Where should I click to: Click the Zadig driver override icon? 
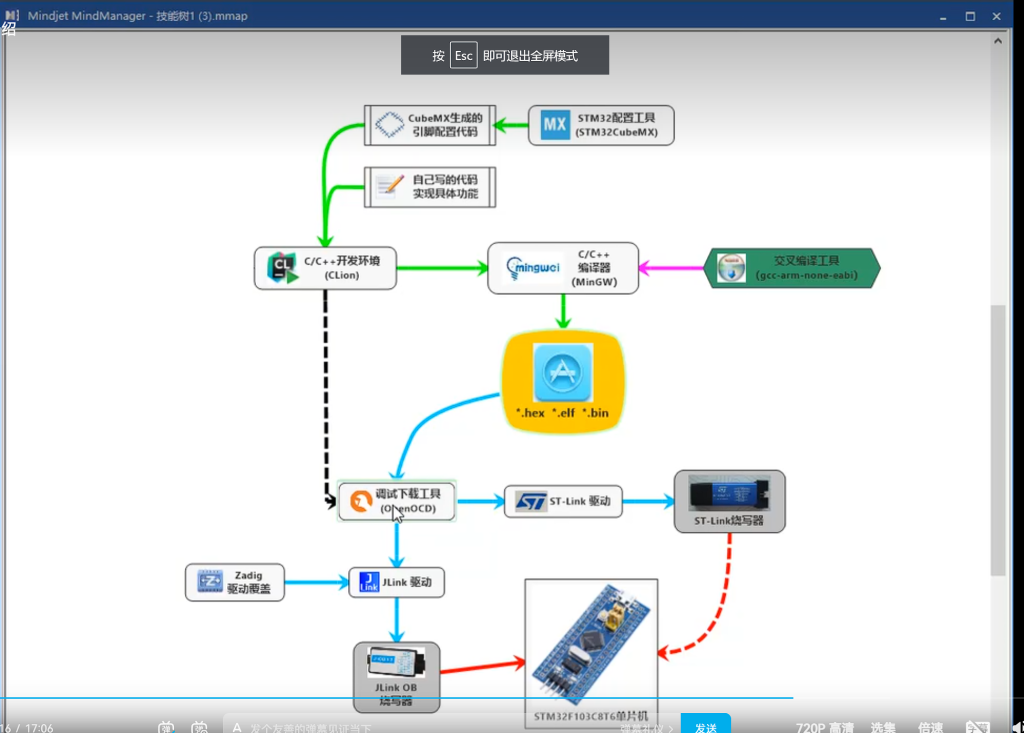pyautogui.click(x=210, y=582)
